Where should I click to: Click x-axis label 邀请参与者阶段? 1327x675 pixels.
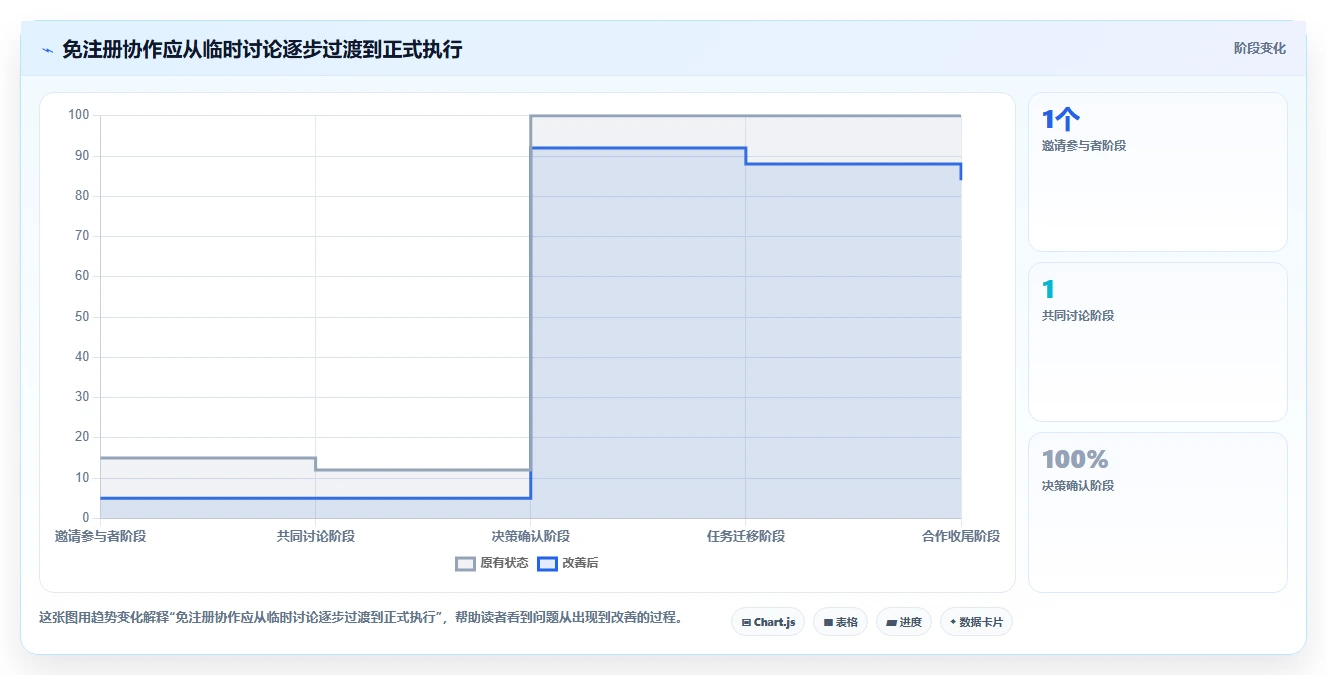pos(100,536)
